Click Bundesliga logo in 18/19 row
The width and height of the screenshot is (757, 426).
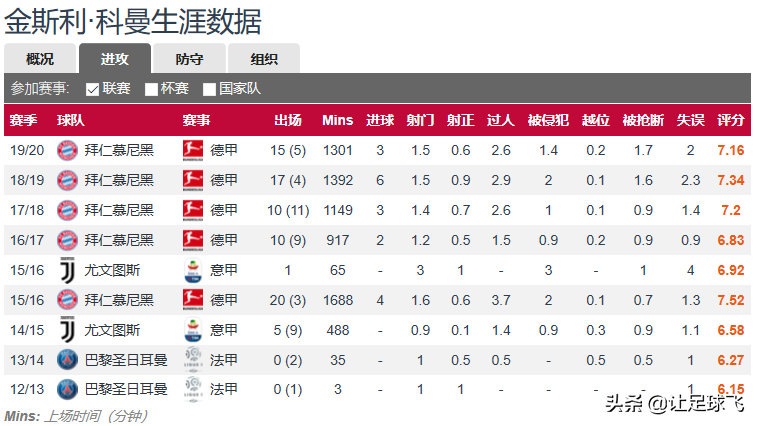193,180
